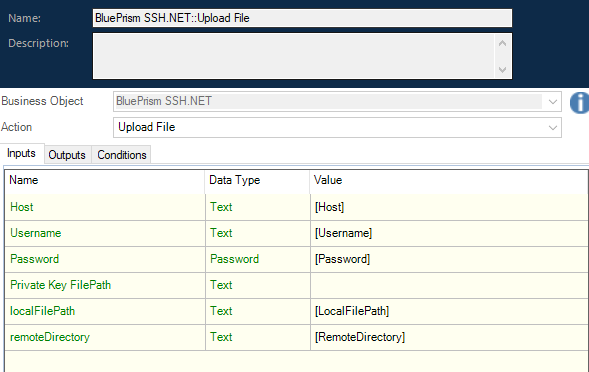Click the blue info icon beside Business Object

(x=580, y=102)
